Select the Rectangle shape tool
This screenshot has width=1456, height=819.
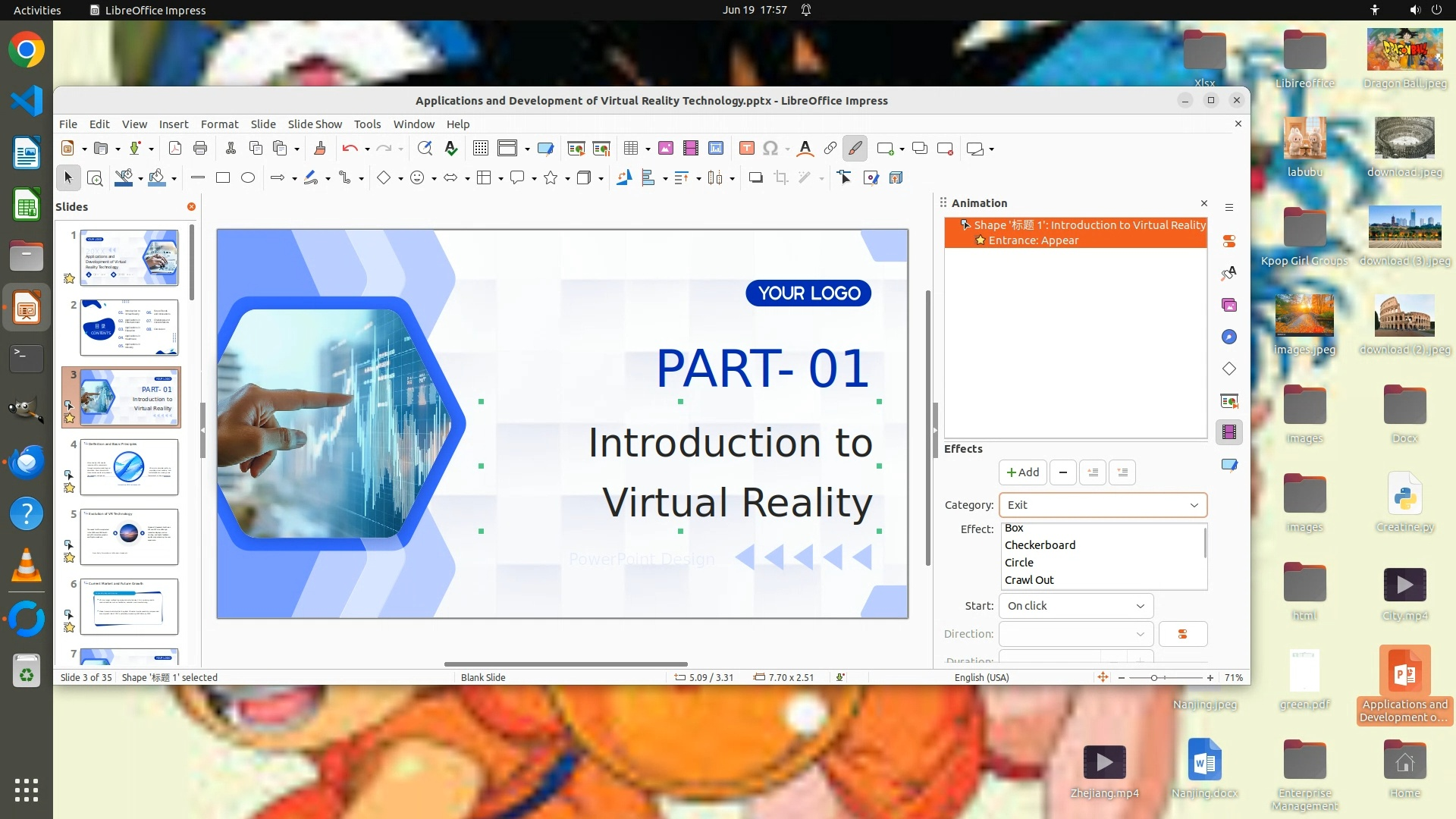223,177
